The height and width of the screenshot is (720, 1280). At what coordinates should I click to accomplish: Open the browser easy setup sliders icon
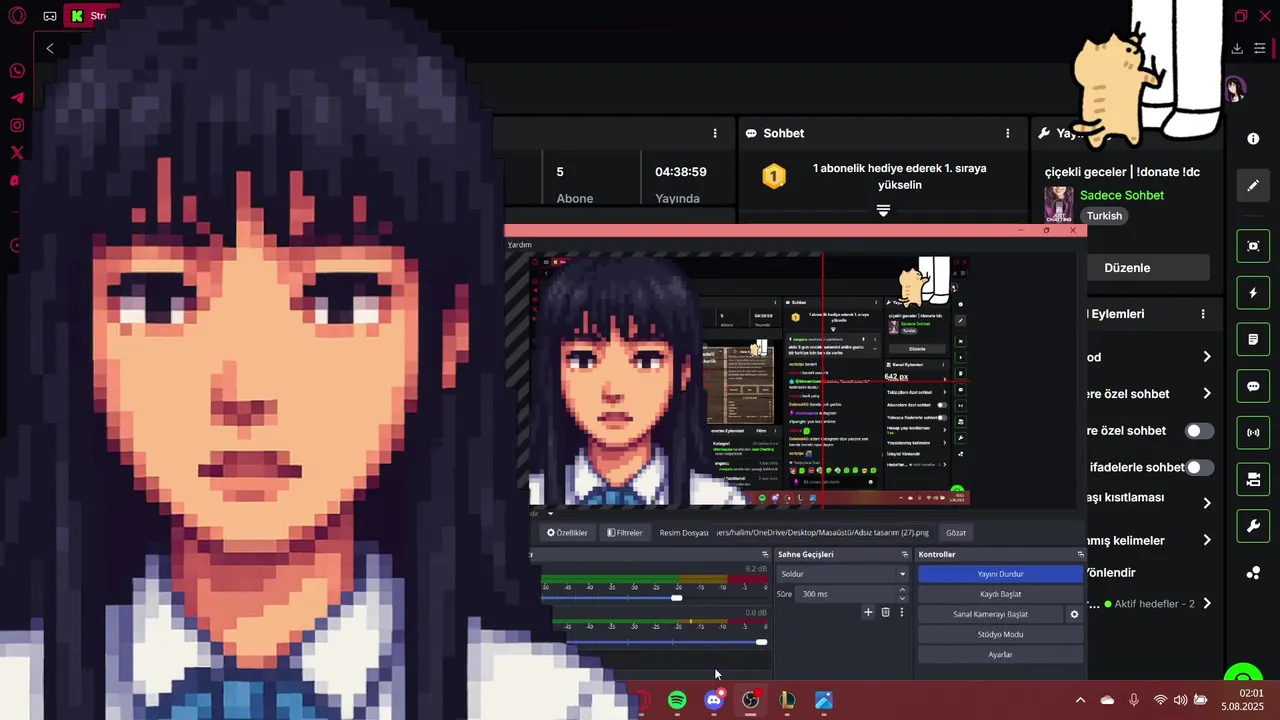click(1260, 48)
